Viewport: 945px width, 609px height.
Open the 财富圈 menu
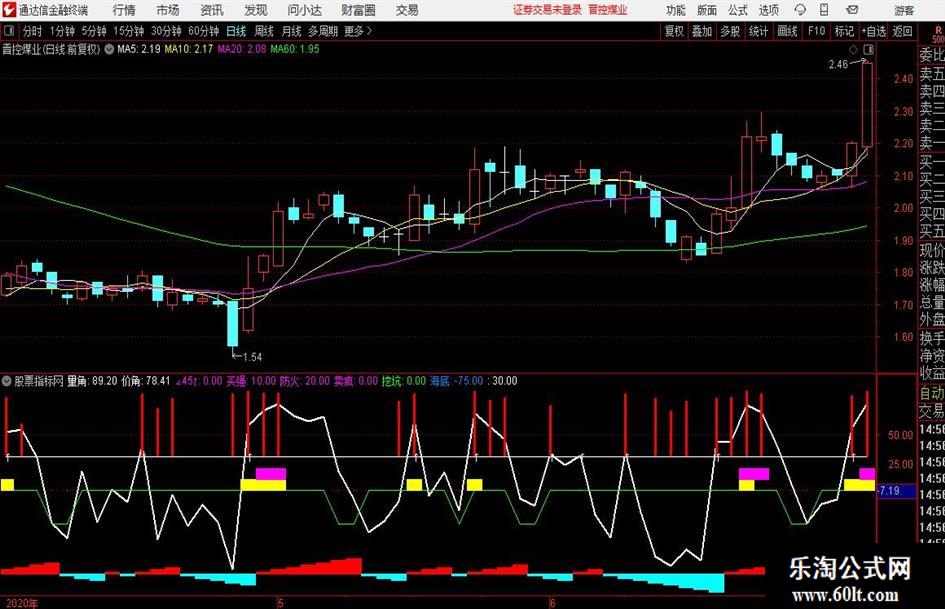(x=358, y=10)
